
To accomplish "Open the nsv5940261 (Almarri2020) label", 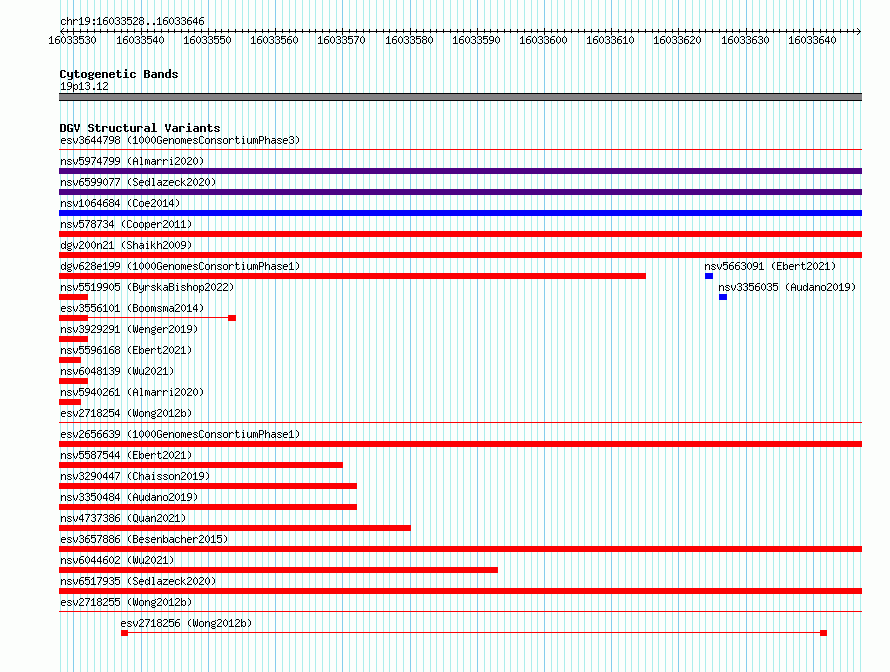I will pyautogui.click(x=132, y=392).
